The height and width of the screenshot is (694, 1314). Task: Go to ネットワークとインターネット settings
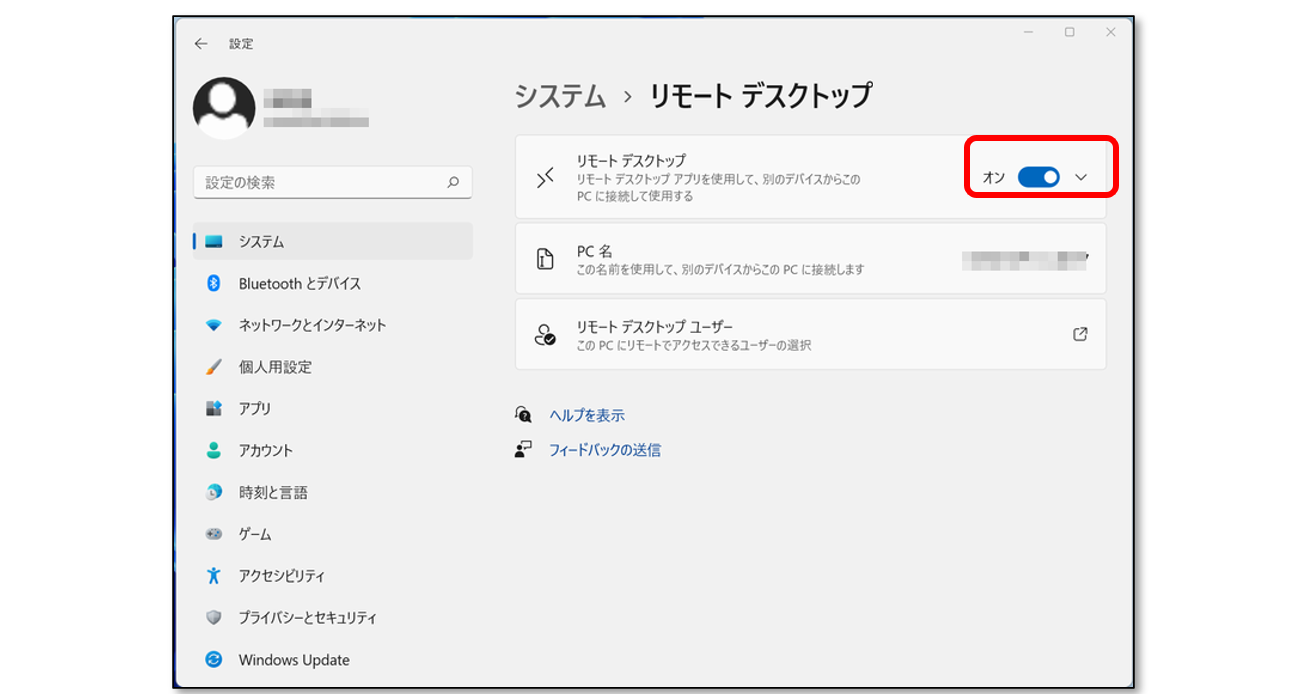click(x=333, y=326)
